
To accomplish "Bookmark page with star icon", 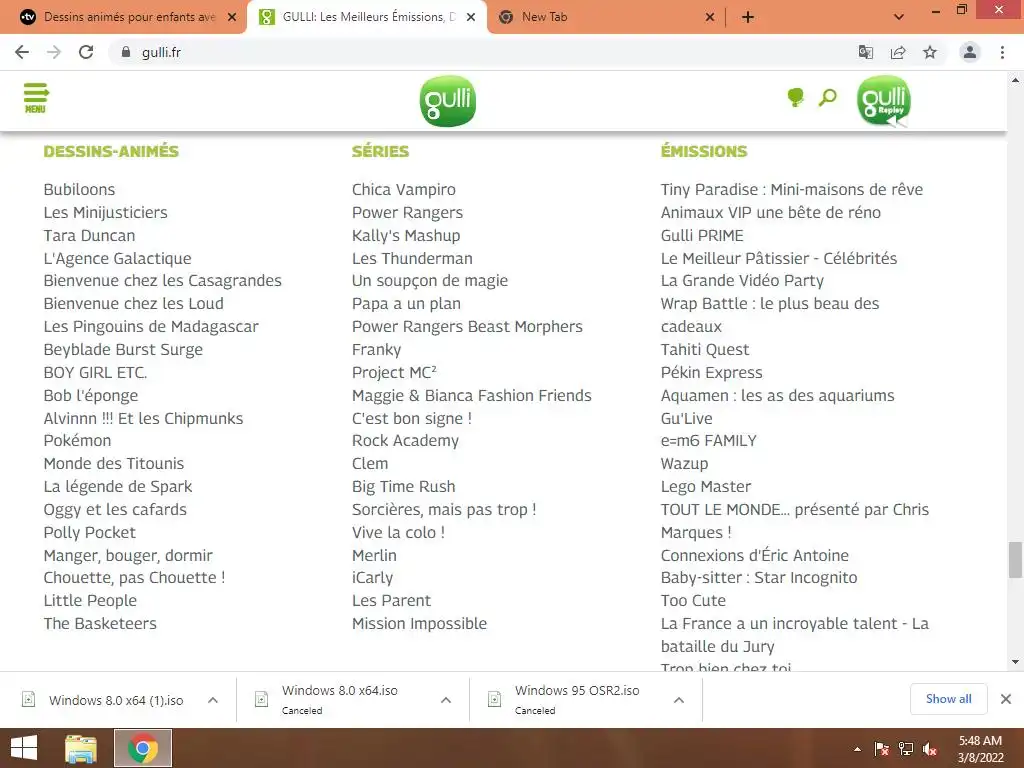I will (930, 52).
